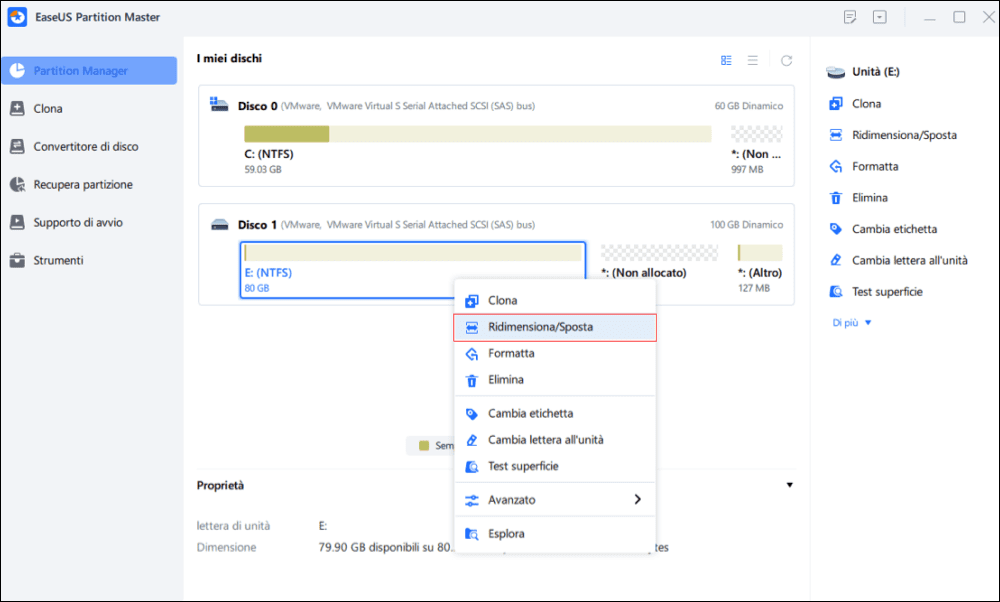Click the "lettera di unità" property label

click(x=233, y=526)
